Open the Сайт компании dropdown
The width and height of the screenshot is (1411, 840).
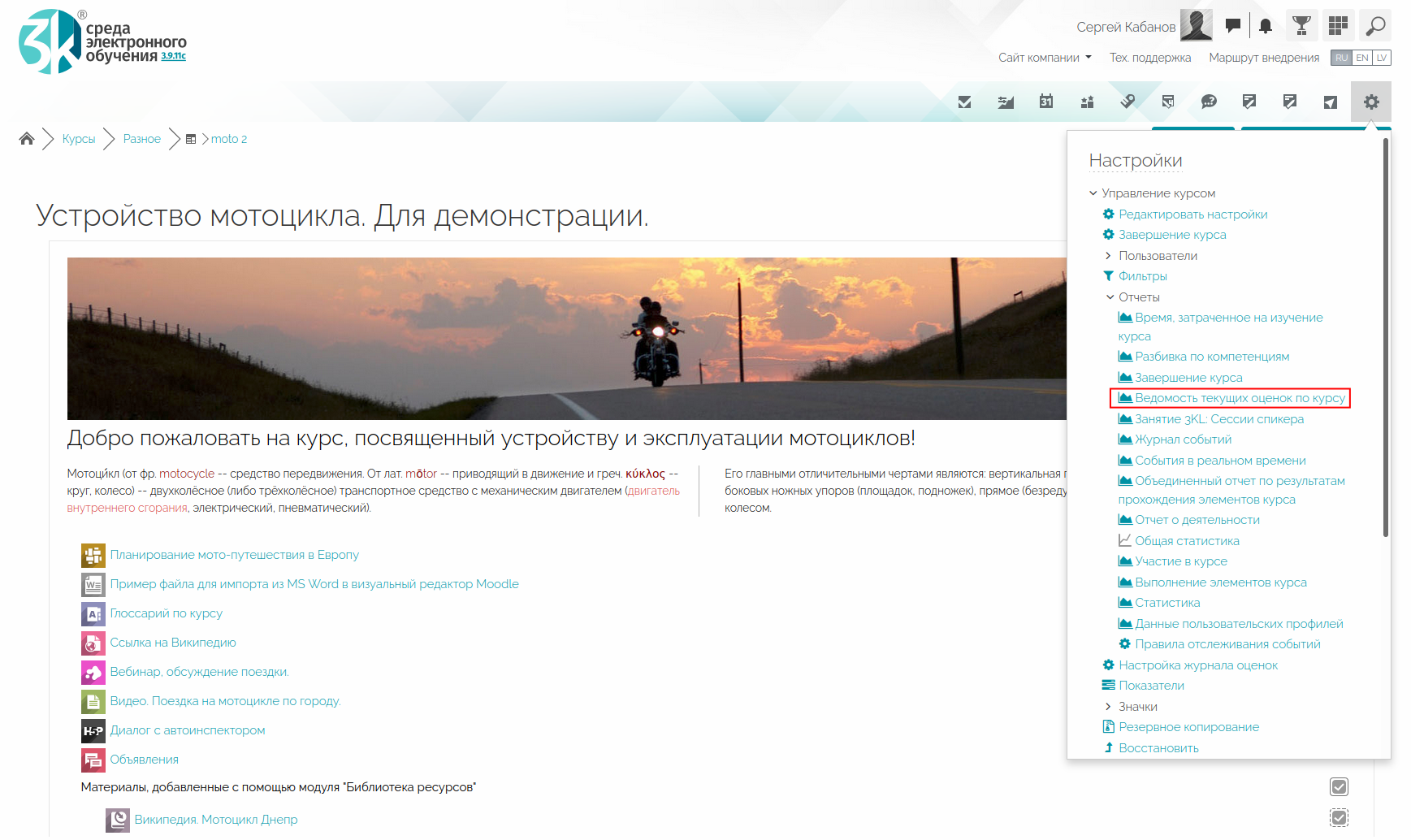[x=1045, y=58]
